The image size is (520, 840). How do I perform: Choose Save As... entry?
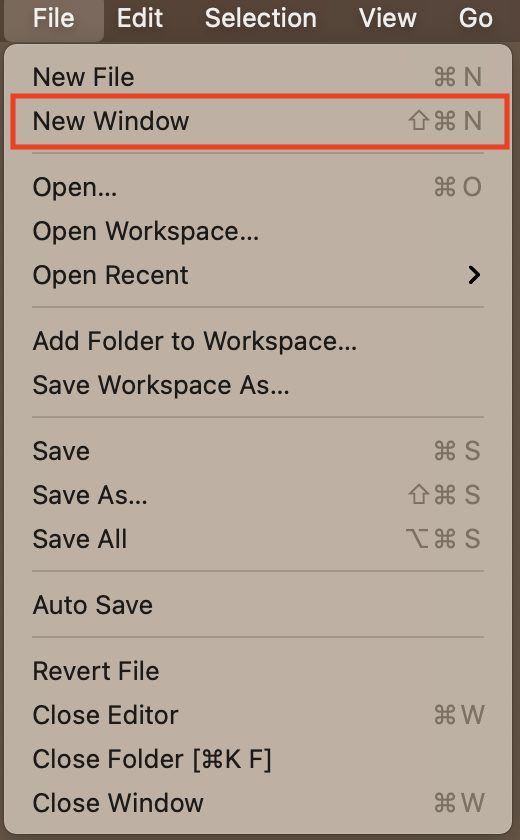tap(258, 494)
